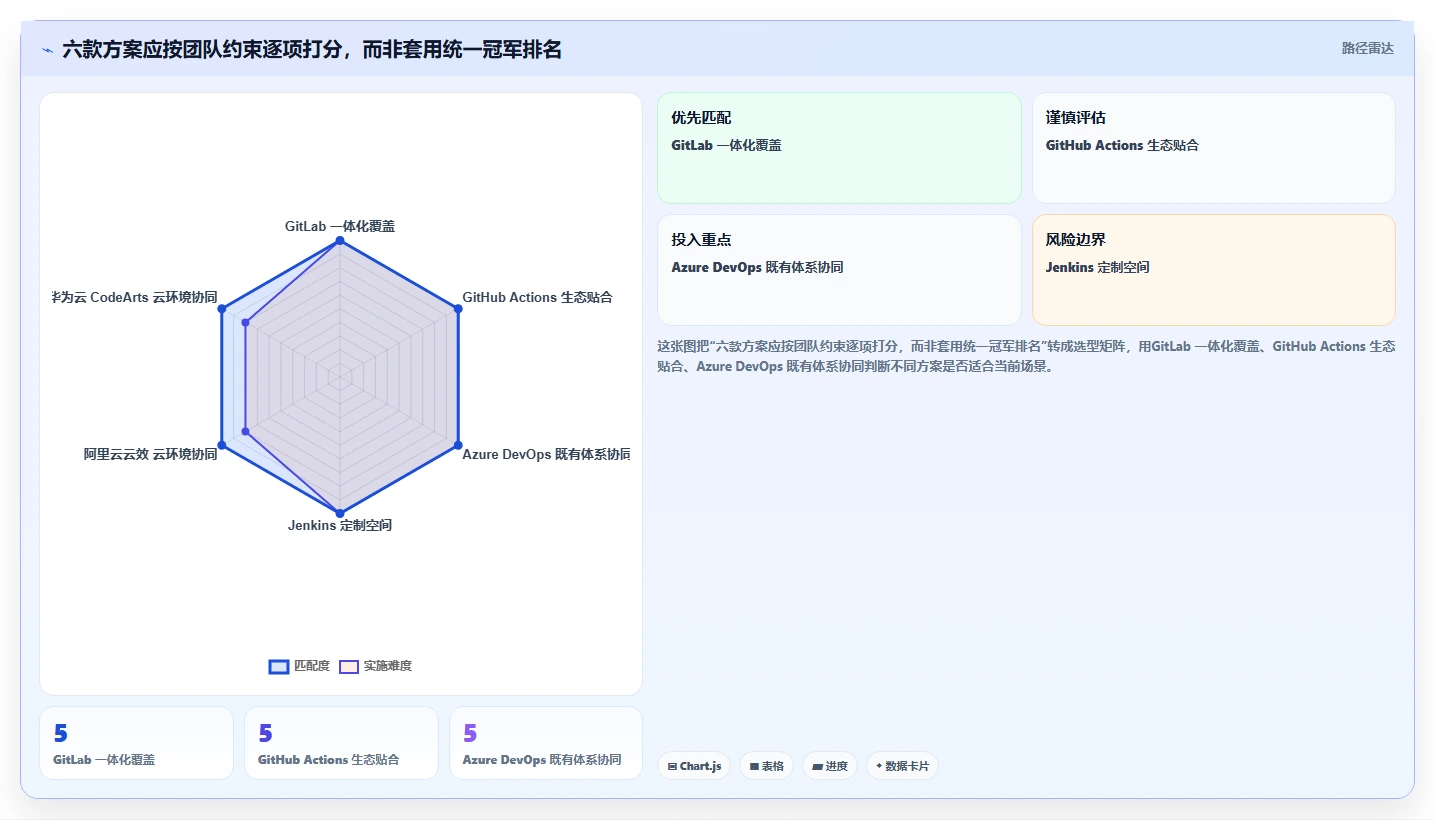1435x820 pixels.
Task: Select the 表格 chip
Action: click(x=766, y=766)
